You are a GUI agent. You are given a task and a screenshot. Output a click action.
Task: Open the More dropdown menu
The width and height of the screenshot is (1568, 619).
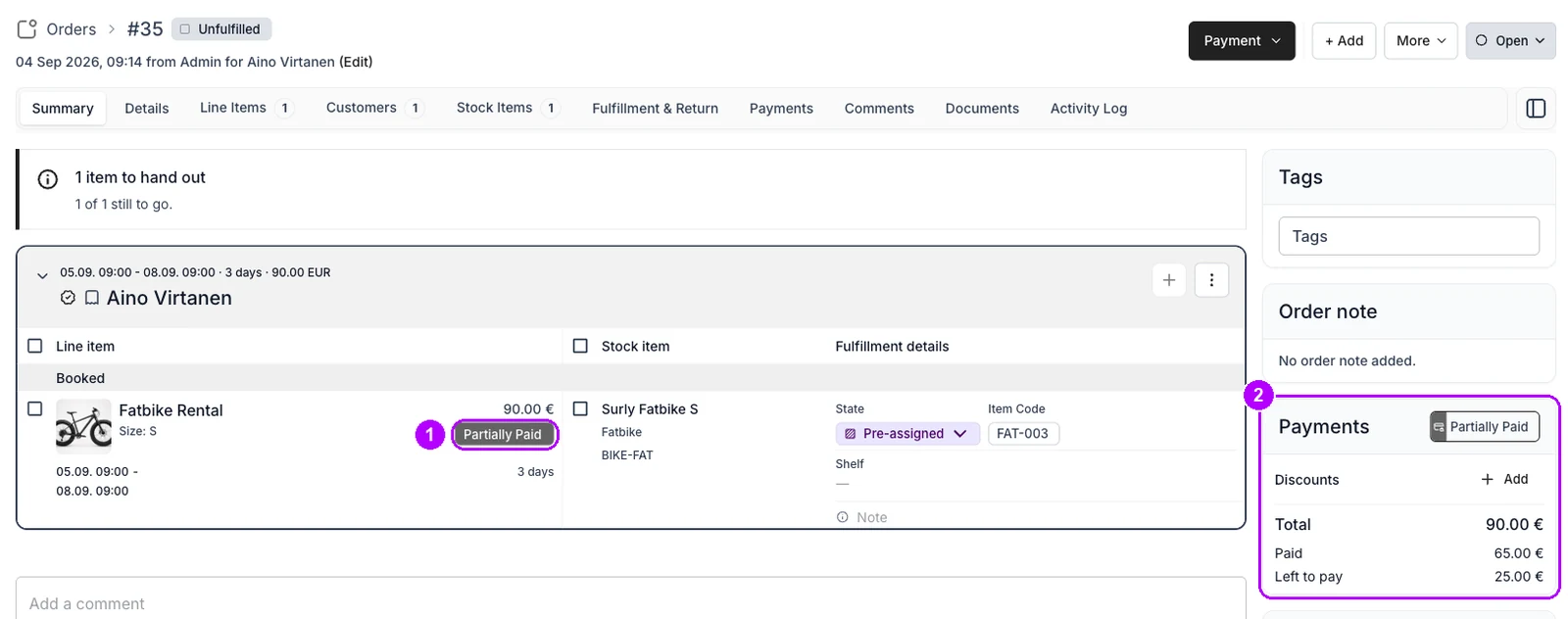(x=1421, y=41)
